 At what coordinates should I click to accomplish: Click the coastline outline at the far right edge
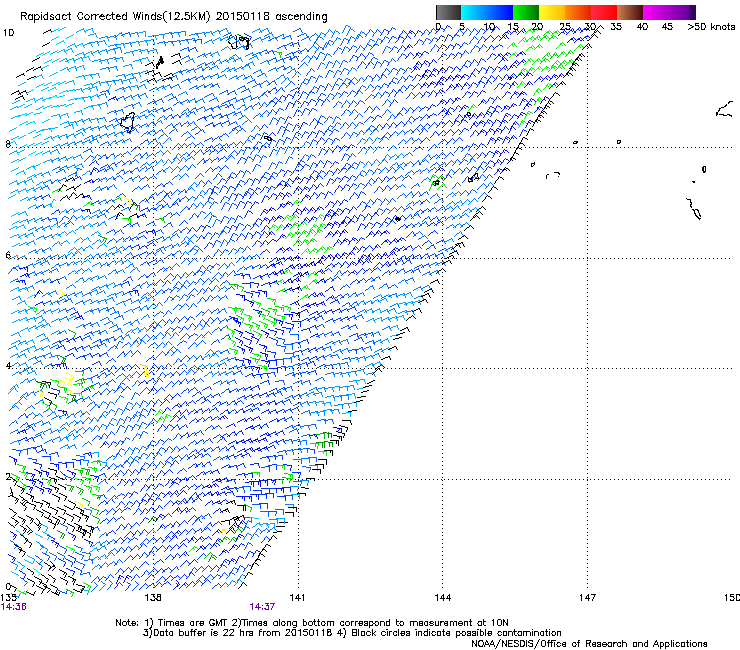[725, 110]
